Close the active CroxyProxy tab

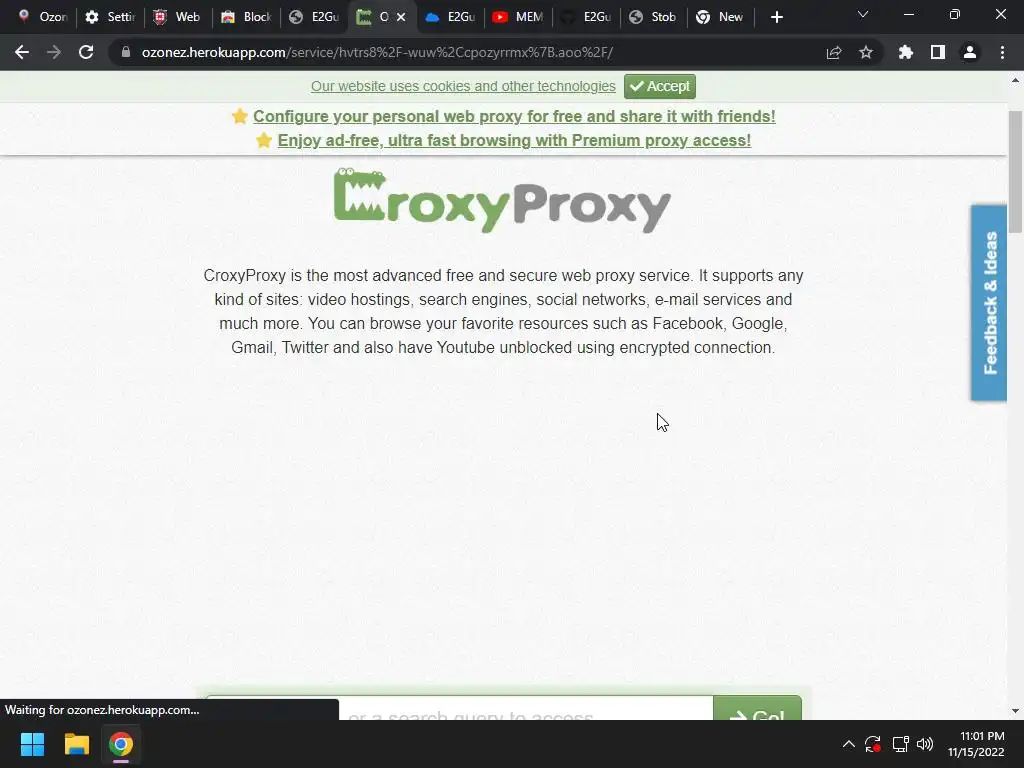(x=401, y=17)
